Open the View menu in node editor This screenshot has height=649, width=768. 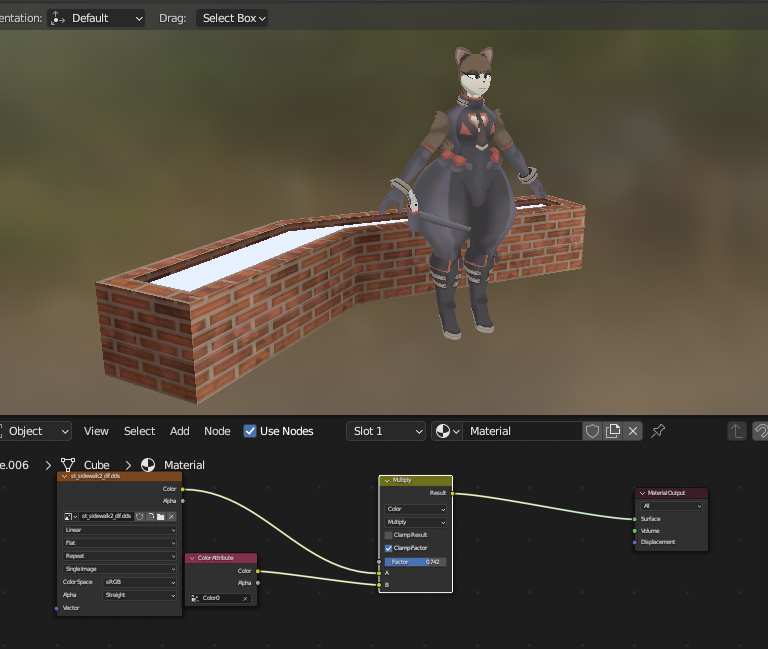pos(96,431)
